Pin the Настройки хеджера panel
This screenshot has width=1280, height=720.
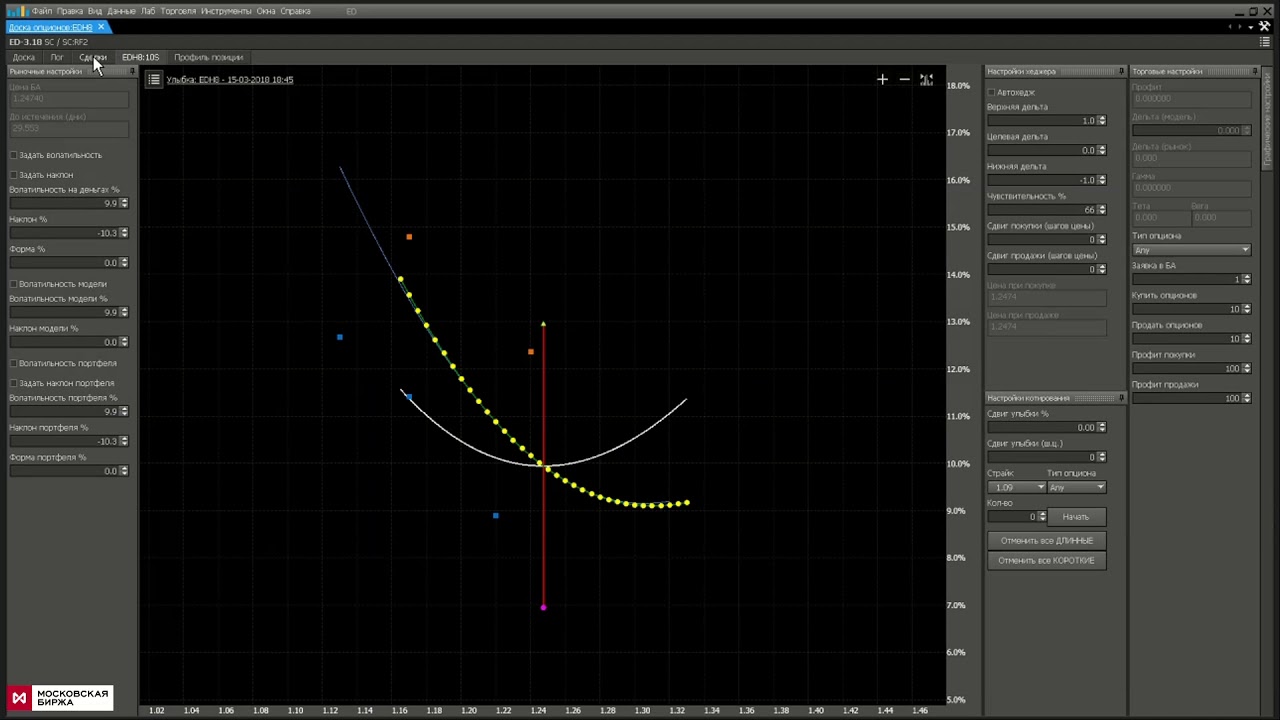click(1121, 71)
